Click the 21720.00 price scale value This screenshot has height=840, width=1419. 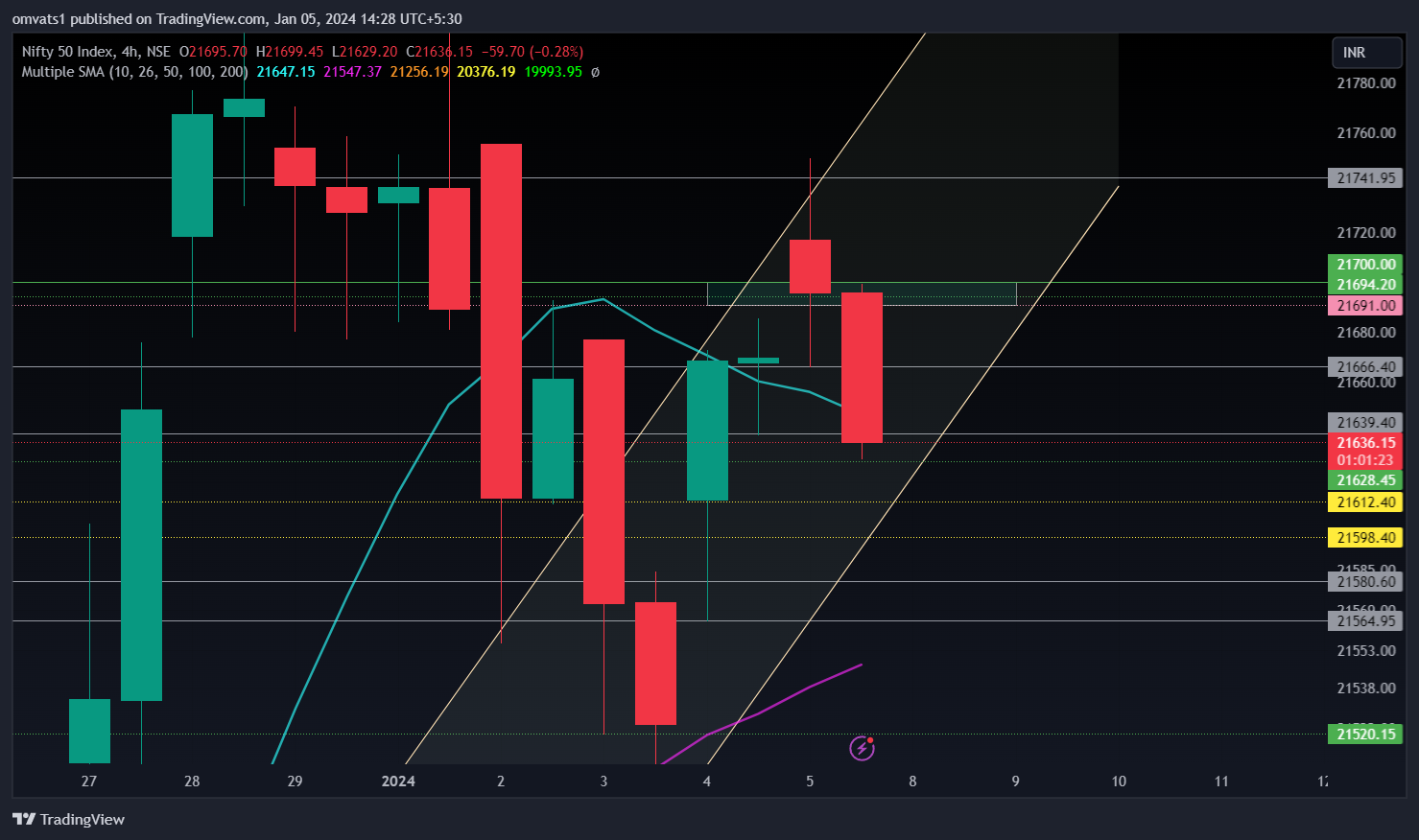(x=1366, y=233)
